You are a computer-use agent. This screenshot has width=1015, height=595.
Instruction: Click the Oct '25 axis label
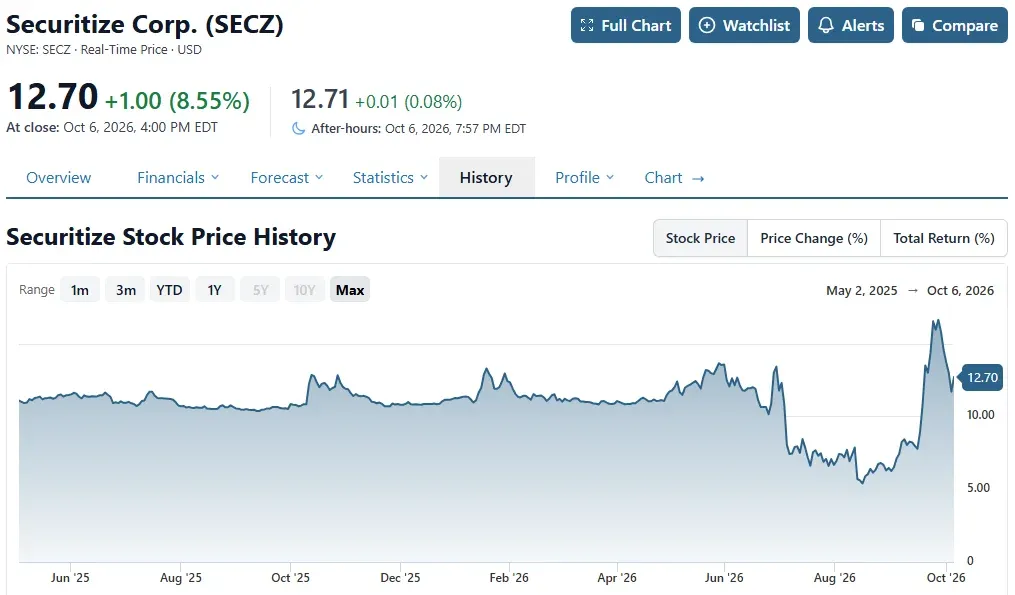(x=290, y=578)
